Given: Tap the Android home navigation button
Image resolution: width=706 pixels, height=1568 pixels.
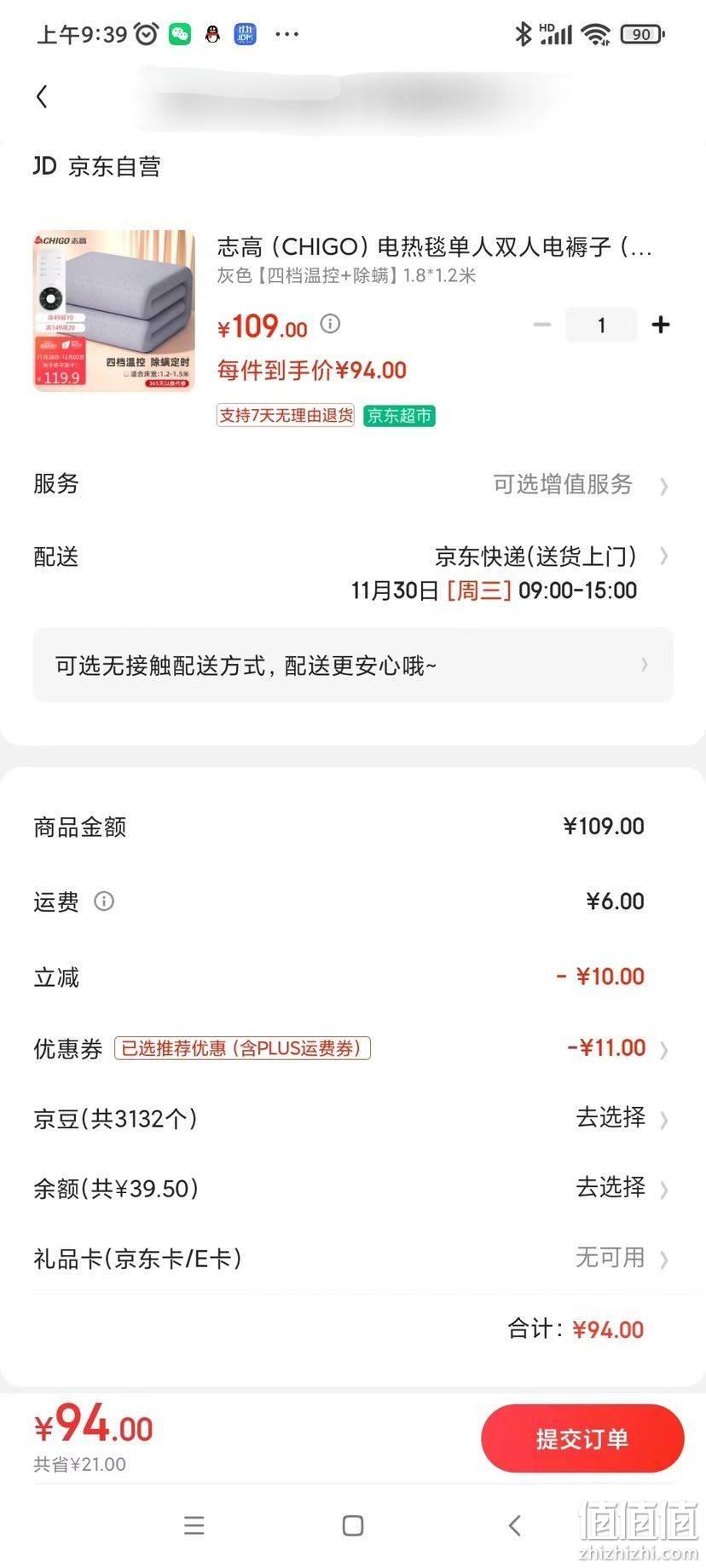Looking at the screenshot, I should click(353, 1525).
